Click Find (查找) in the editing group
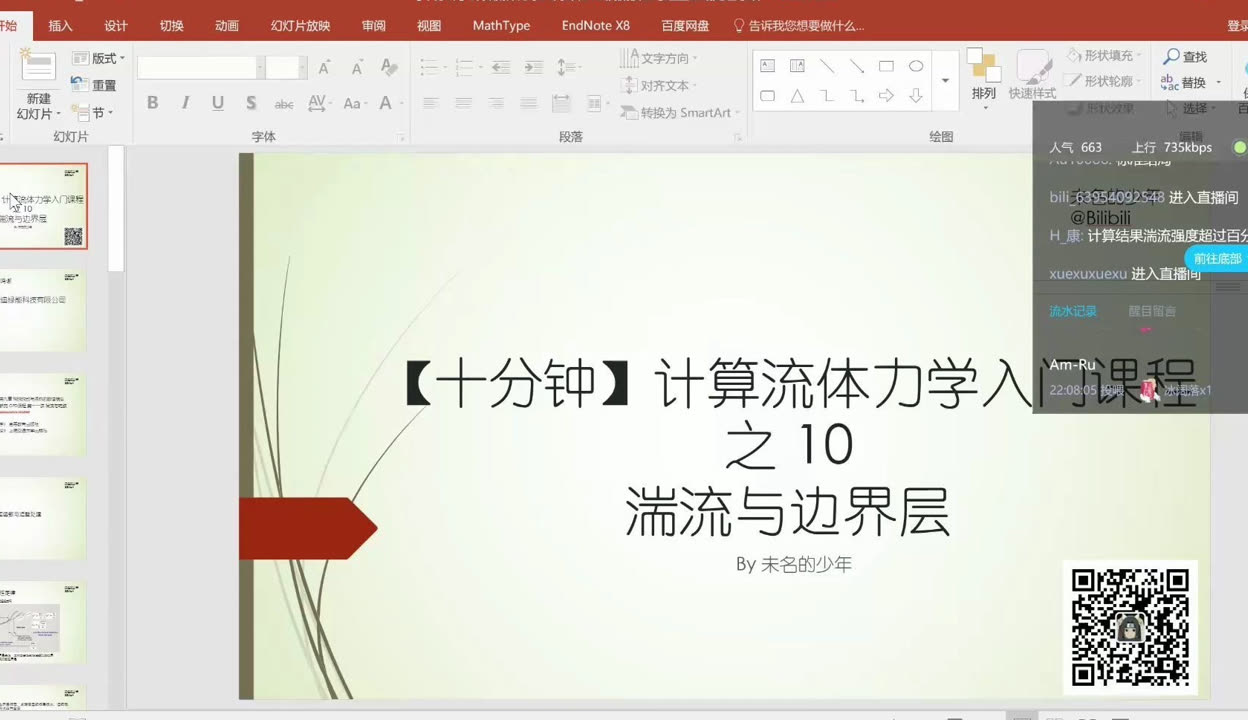This screenshot has width=1248, height=720. [x=1185, y=57]
